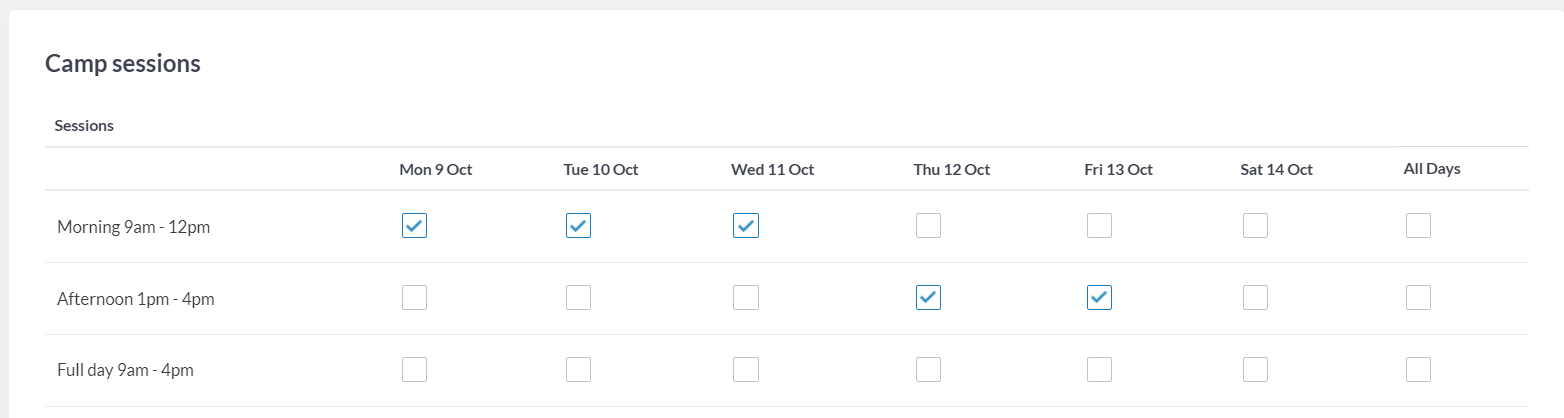Image resolution: width=1564 pixels, height=418 pixels.
Task: Check Full day session for Tue 10 Oct
Action: pyautogui.click(x=578, y=370)
